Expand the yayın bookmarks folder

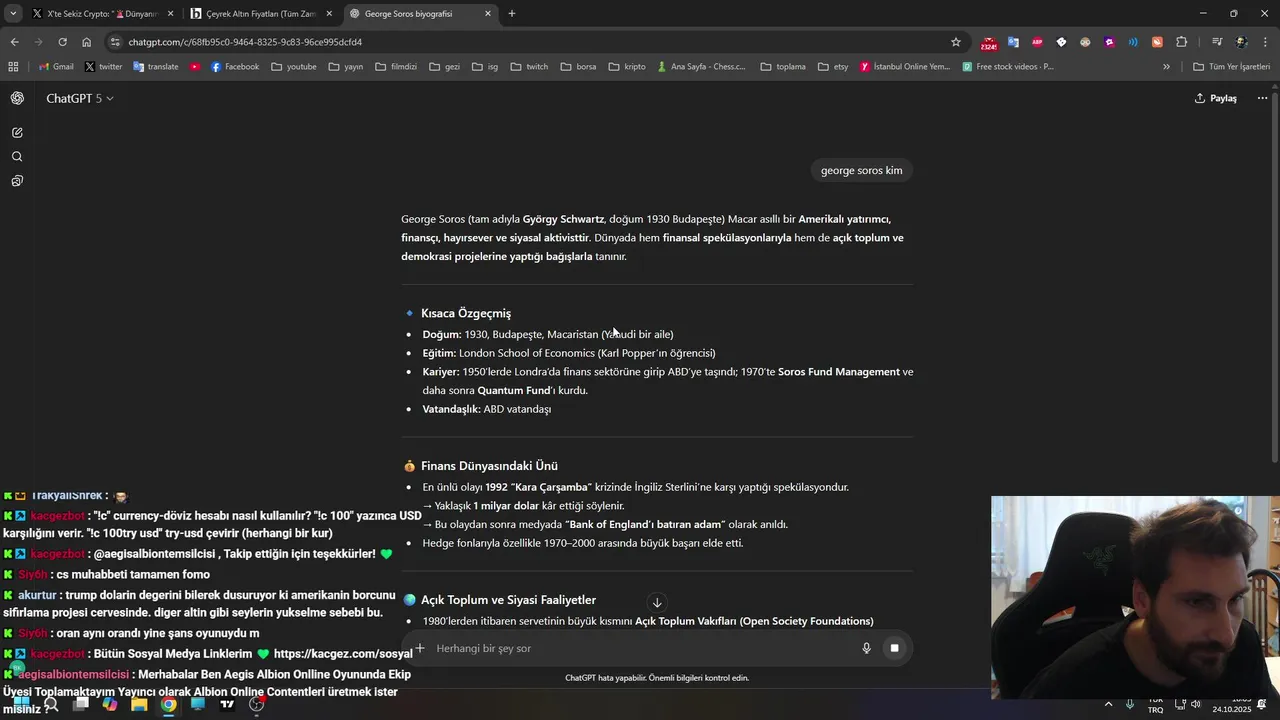coord(344,67)
